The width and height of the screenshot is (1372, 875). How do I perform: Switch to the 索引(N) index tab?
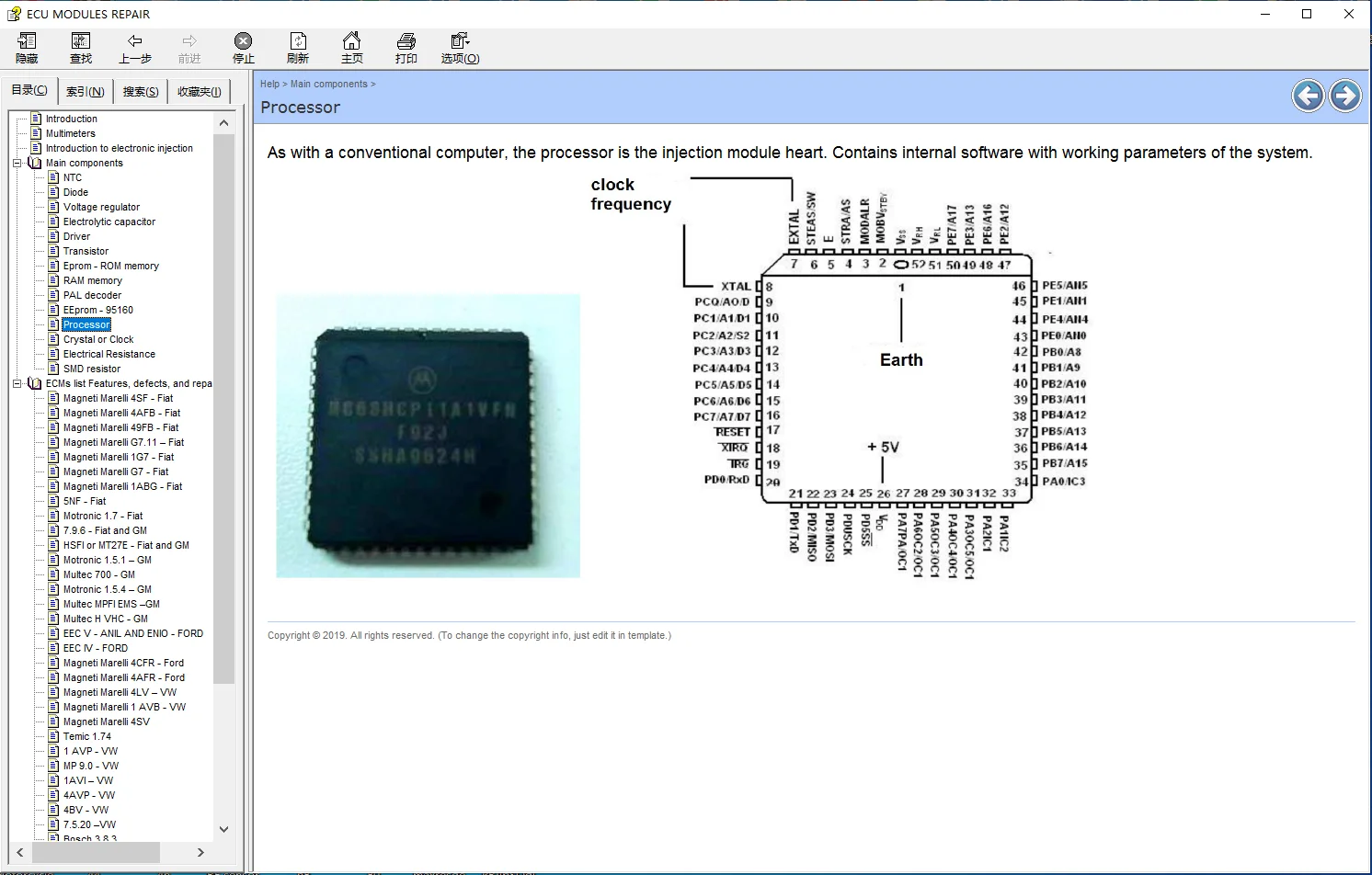click(86, 92)
